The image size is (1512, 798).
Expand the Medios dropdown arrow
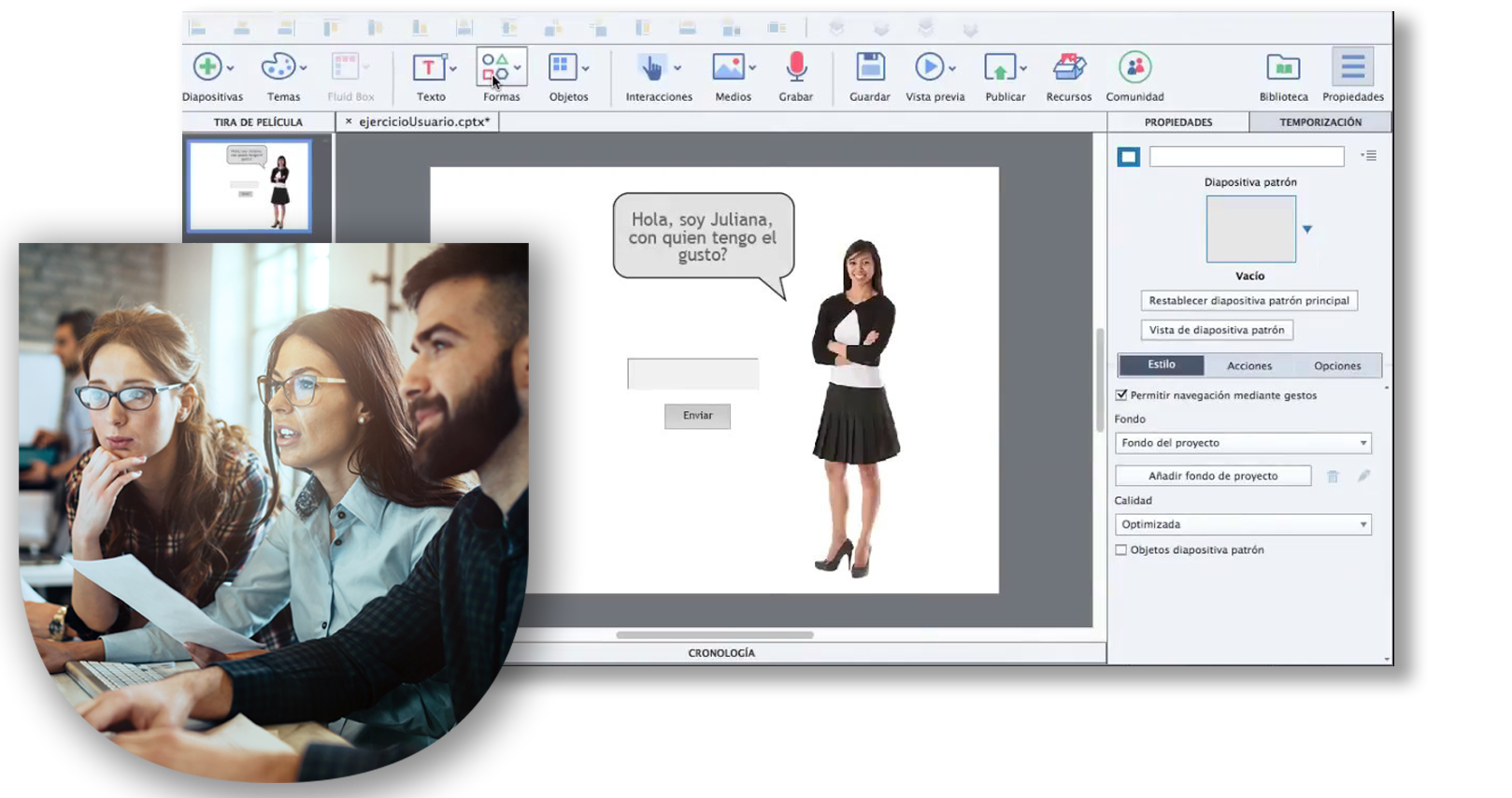coord(752,68)
